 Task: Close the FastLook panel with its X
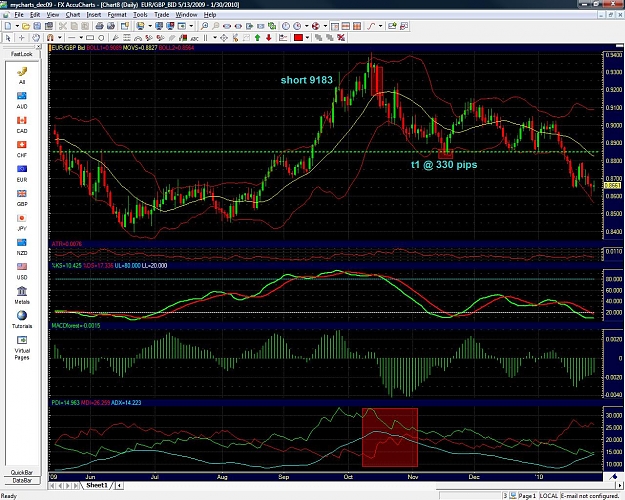38,47
